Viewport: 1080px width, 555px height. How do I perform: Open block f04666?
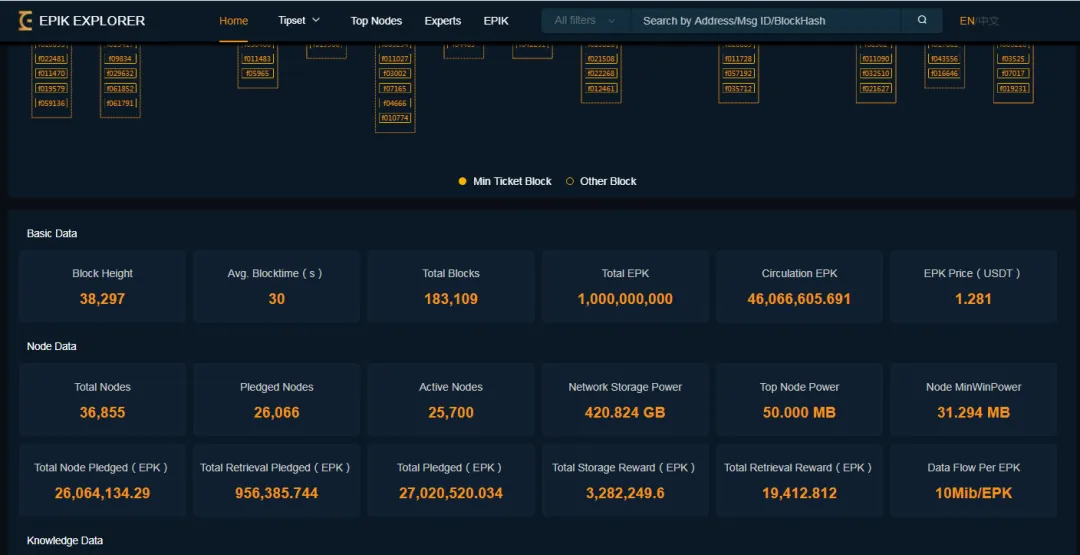click(x=395, y=103)
